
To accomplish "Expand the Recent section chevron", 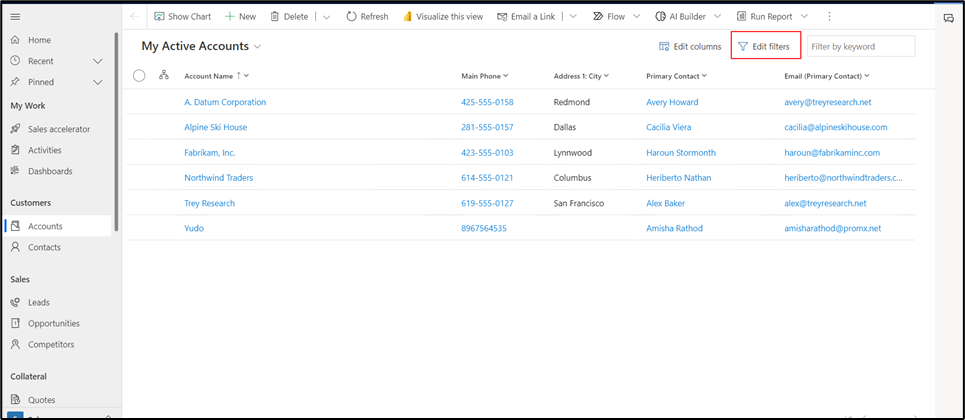I will [x=98, y=61].
